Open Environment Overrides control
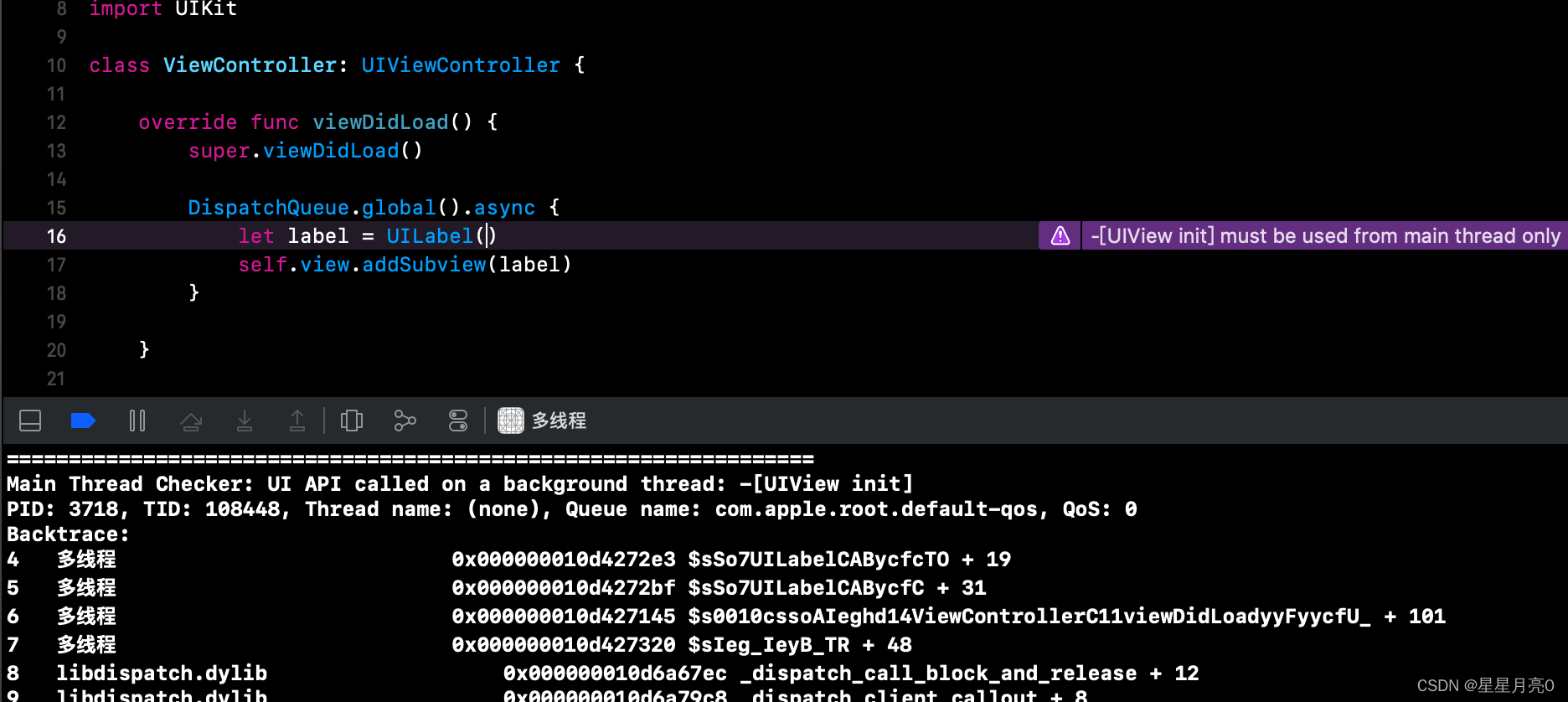1568x702 pixels. (458, 421)
